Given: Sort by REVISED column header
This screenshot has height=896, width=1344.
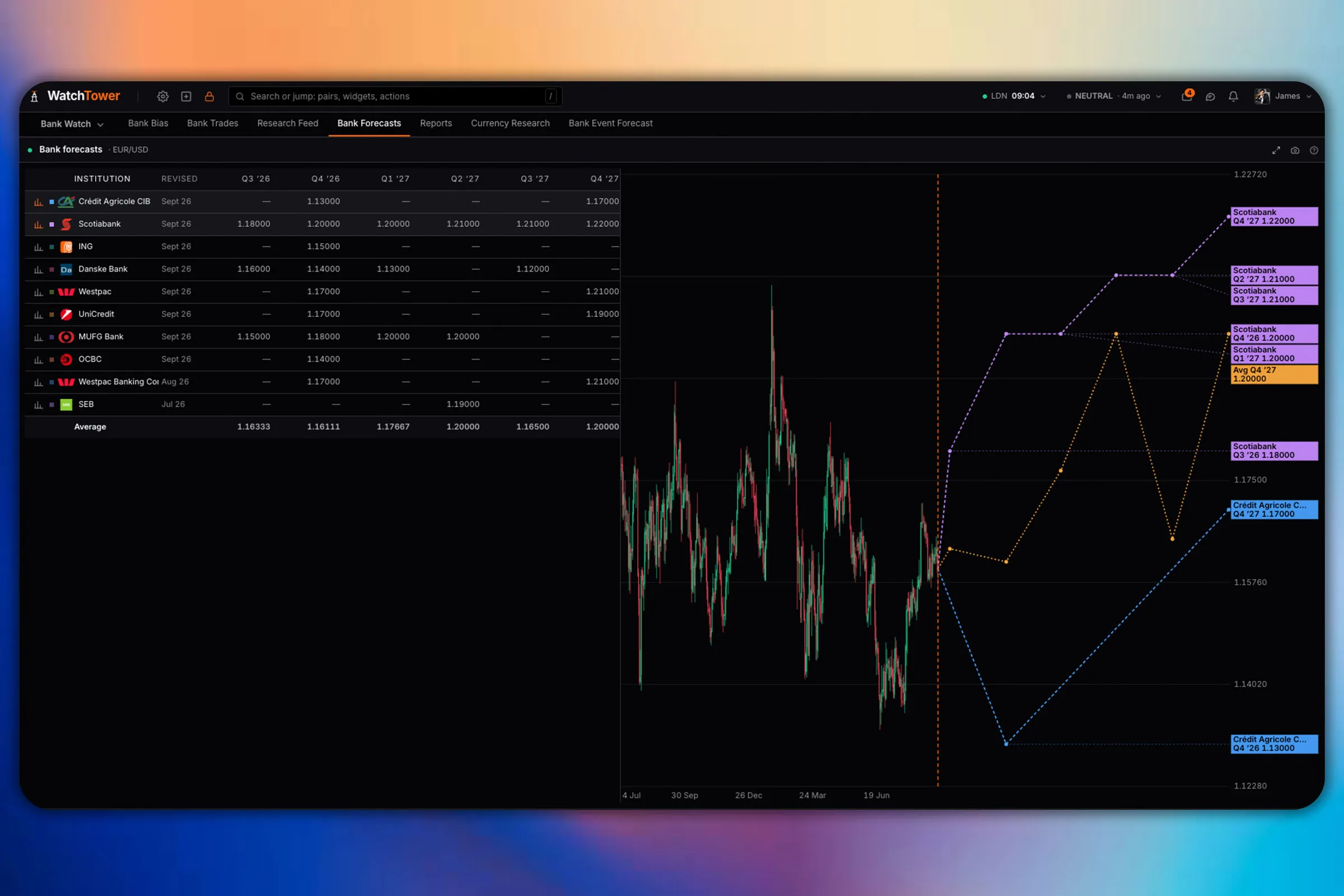Looking at the screenshot, I should coord(179,179).
